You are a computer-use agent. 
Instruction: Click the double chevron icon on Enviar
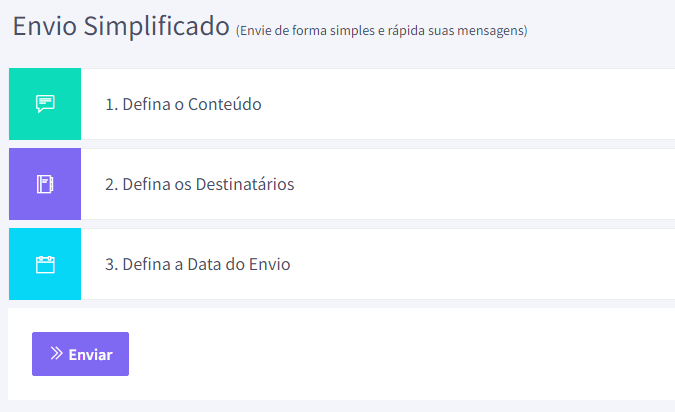56,353
